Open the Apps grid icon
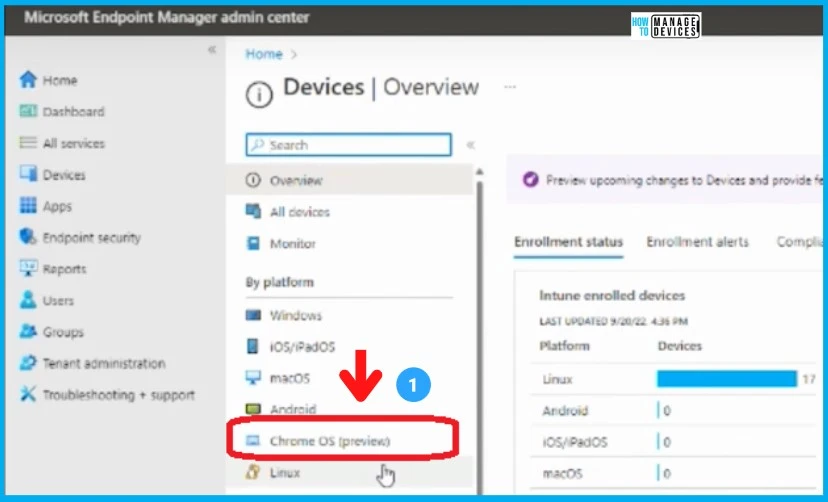 tap(28, 205)
